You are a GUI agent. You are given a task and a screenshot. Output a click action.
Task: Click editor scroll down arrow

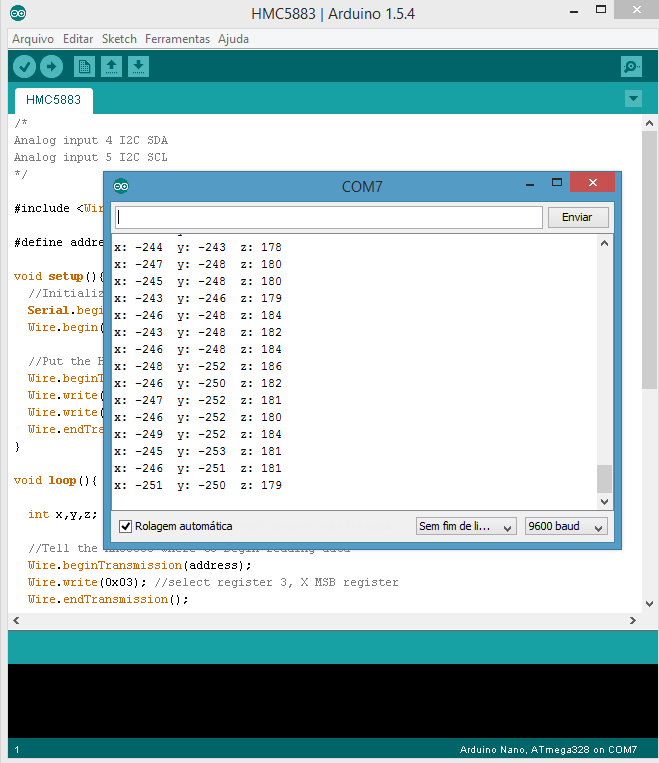tap(649, 603)
